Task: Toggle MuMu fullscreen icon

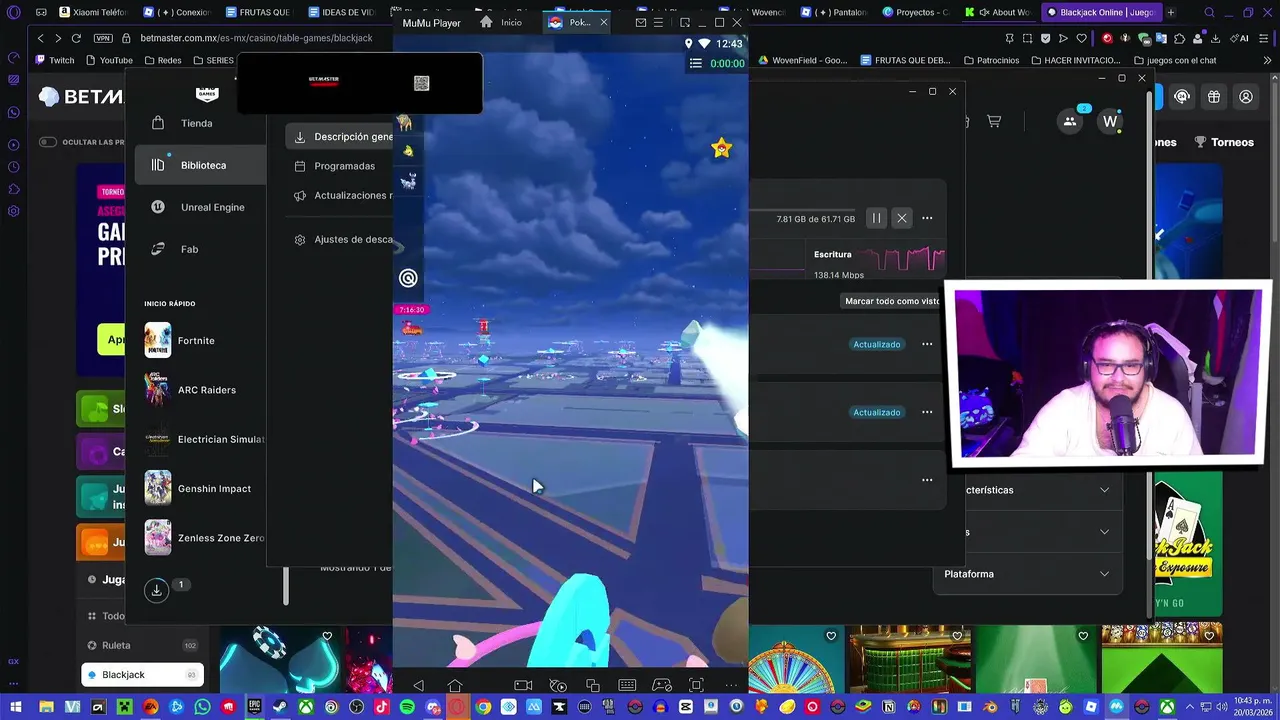Action: click(x=697, y=685)
